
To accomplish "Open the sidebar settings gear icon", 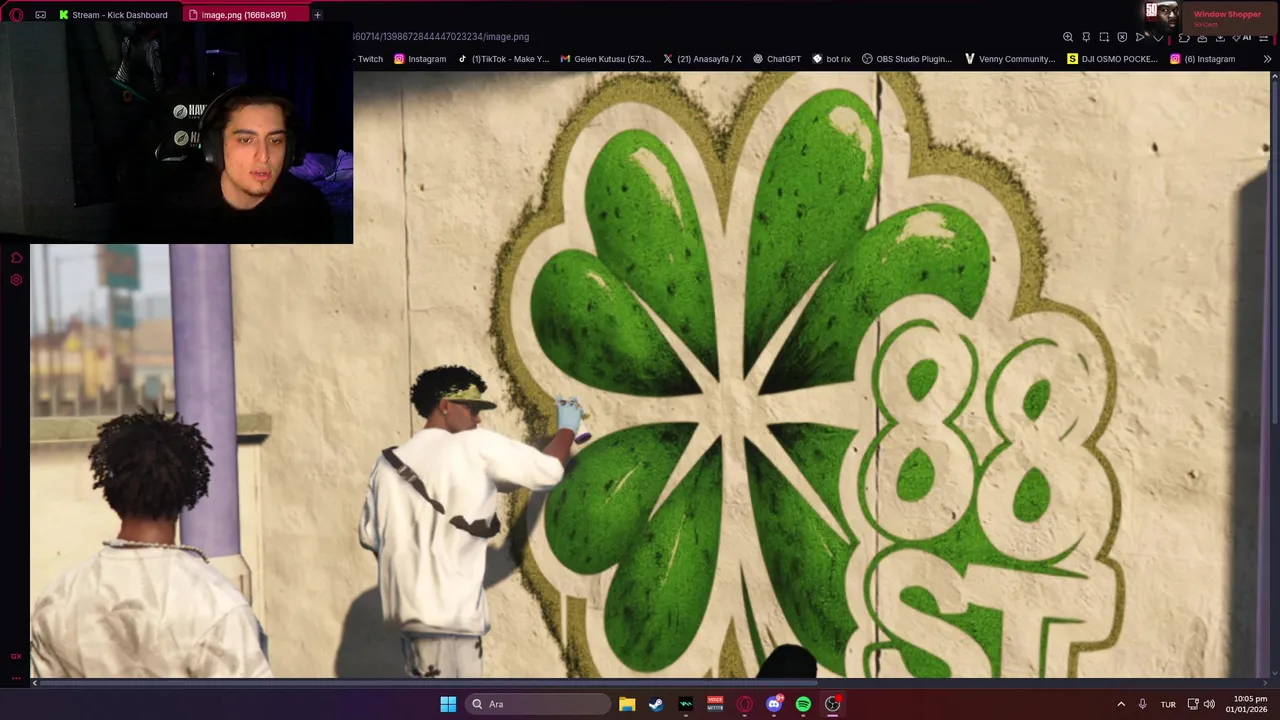I will [x=16, y=280].
